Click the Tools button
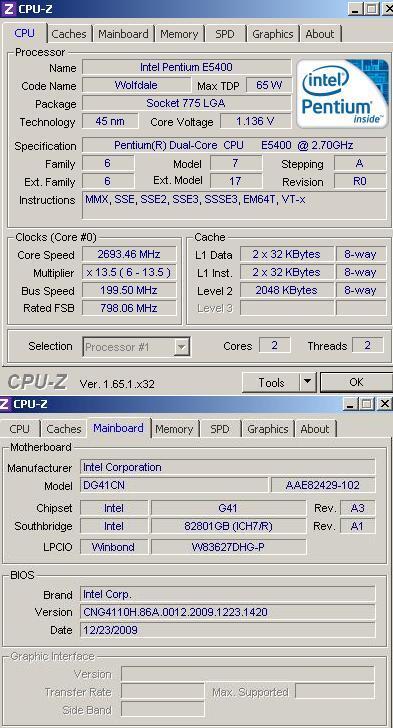The image size is (393, 728). (271, 383)
